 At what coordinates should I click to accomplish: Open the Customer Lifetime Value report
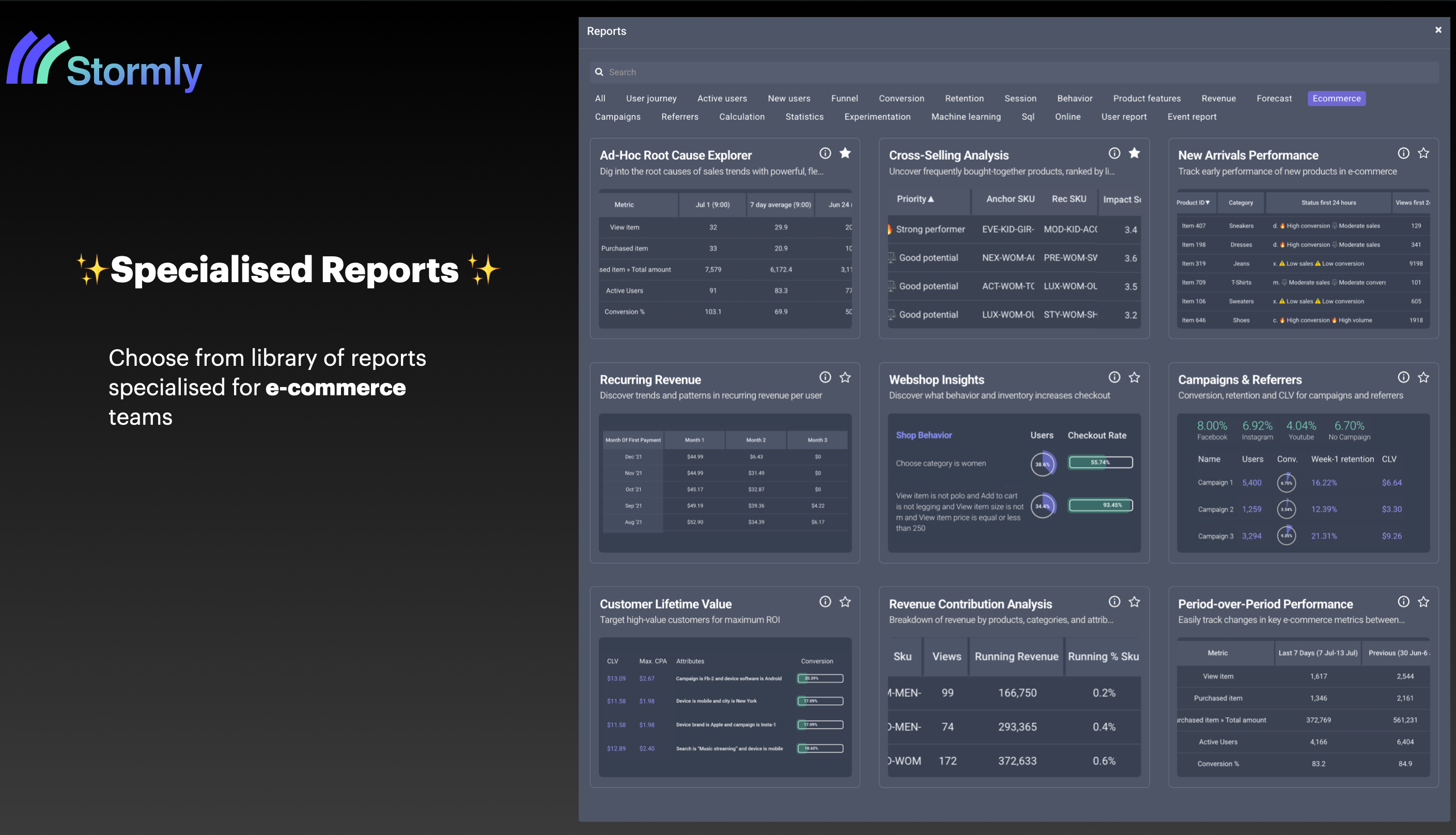click(665, 604)
